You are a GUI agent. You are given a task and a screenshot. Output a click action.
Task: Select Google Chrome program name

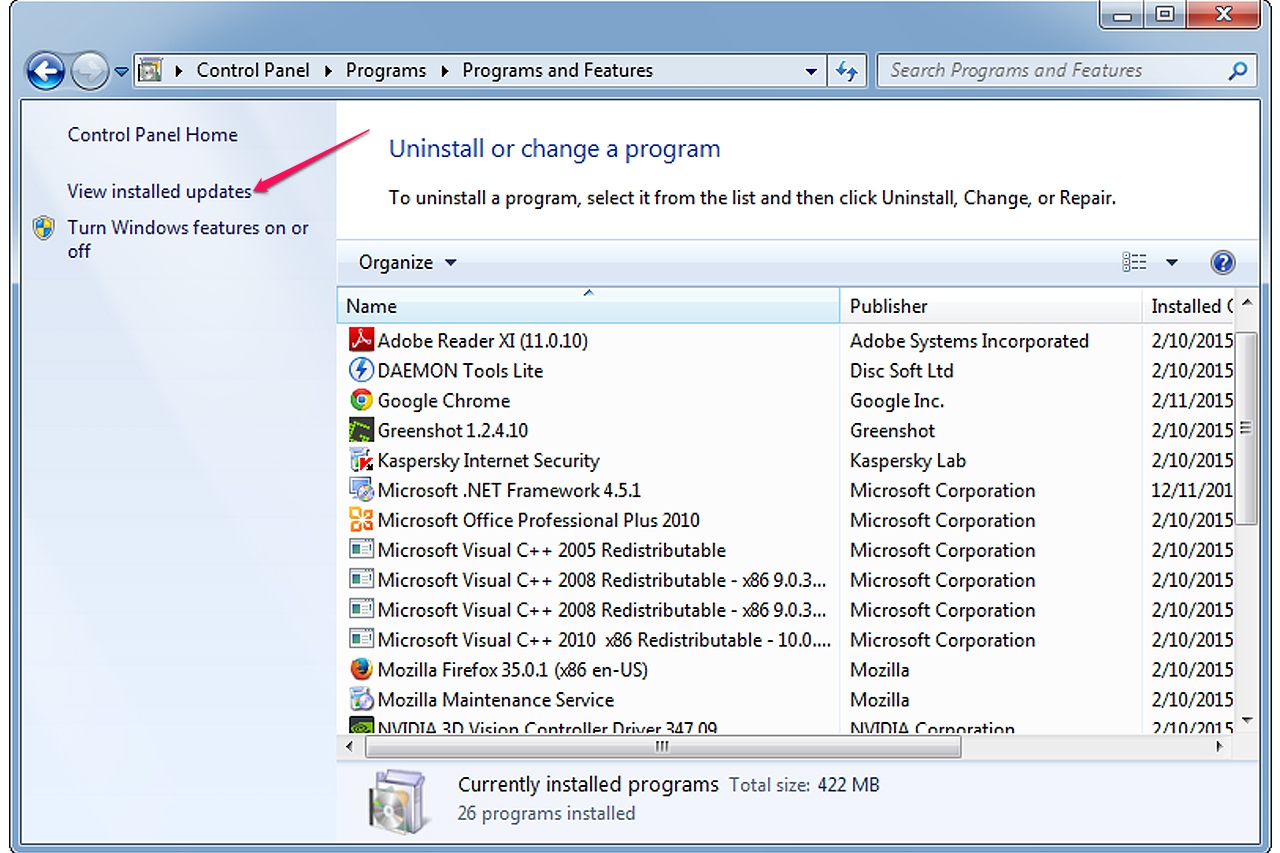(444, 400)
